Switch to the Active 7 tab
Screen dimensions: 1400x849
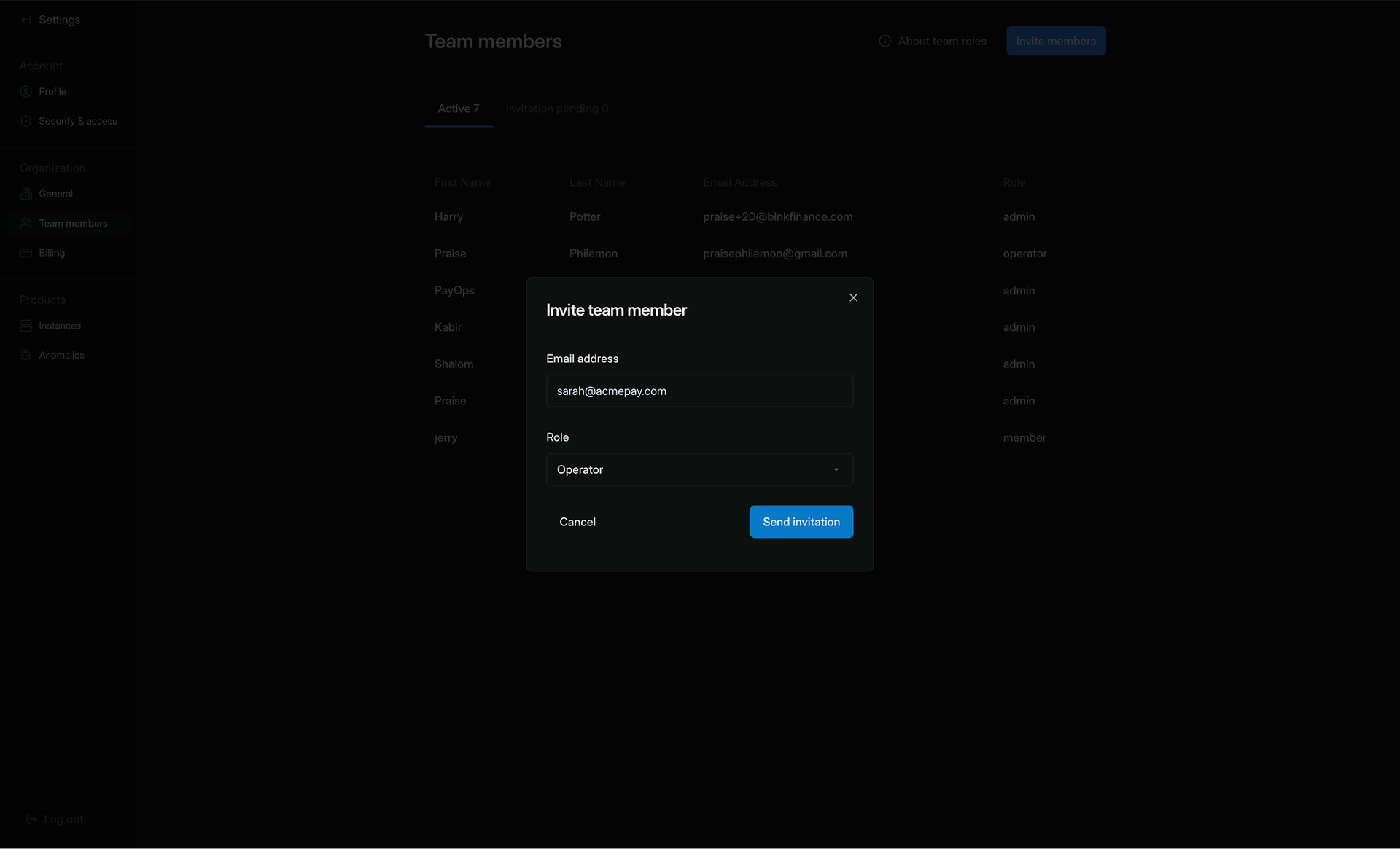coord(459,109)
